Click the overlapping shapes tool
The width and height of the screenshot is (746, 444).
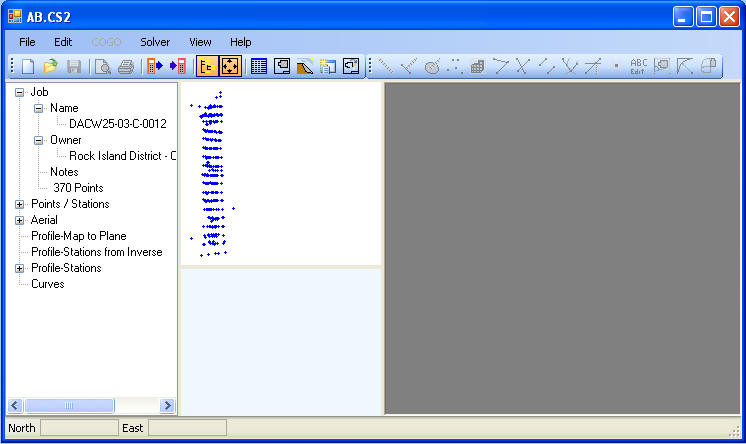pos(708,66)
